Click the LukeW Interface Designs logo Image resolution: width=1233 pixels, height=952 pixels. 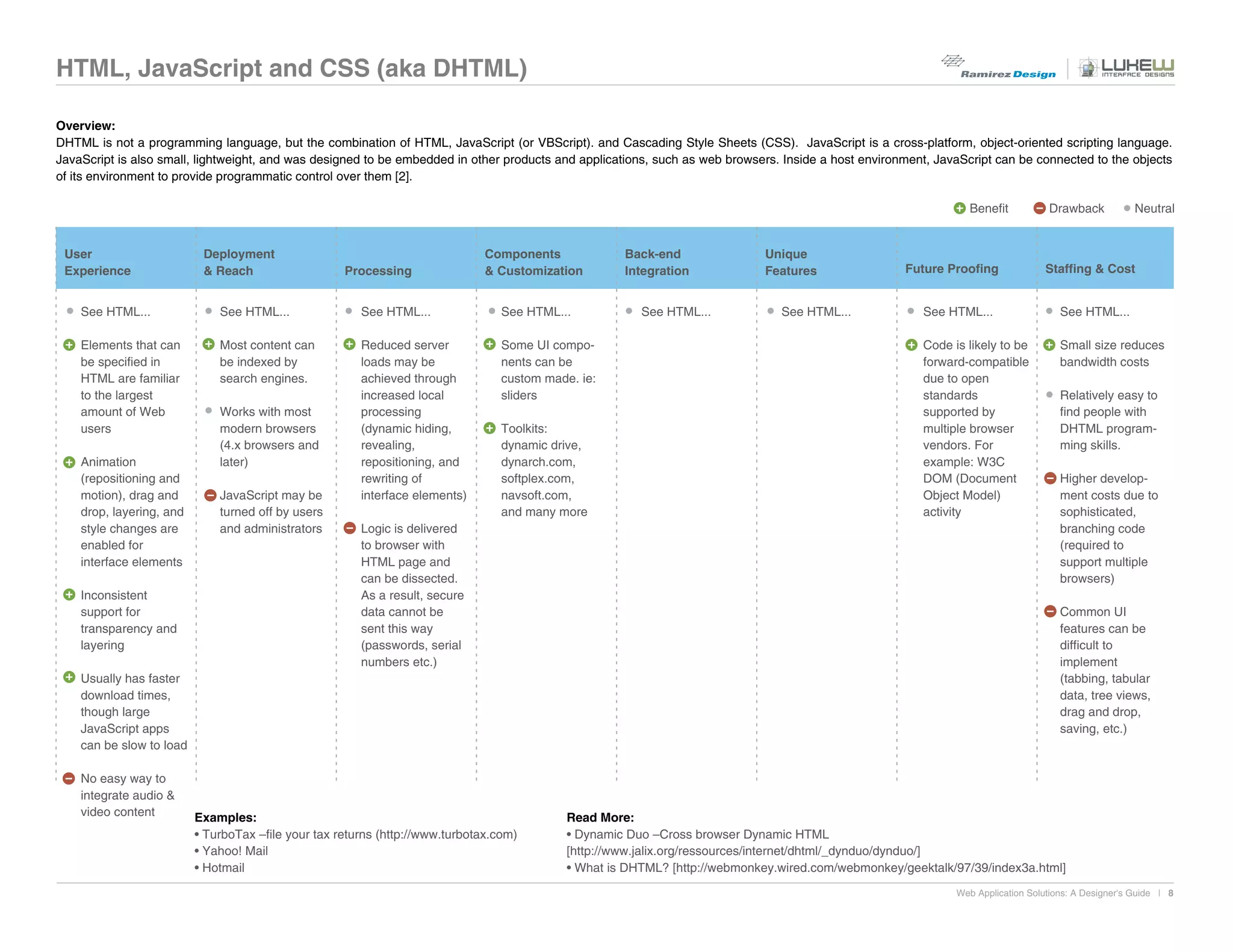(1126, 68)
